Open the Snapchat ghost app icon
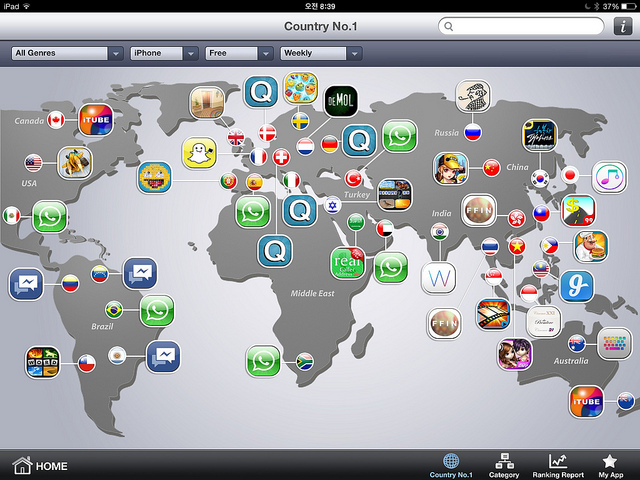 [200, 153]
